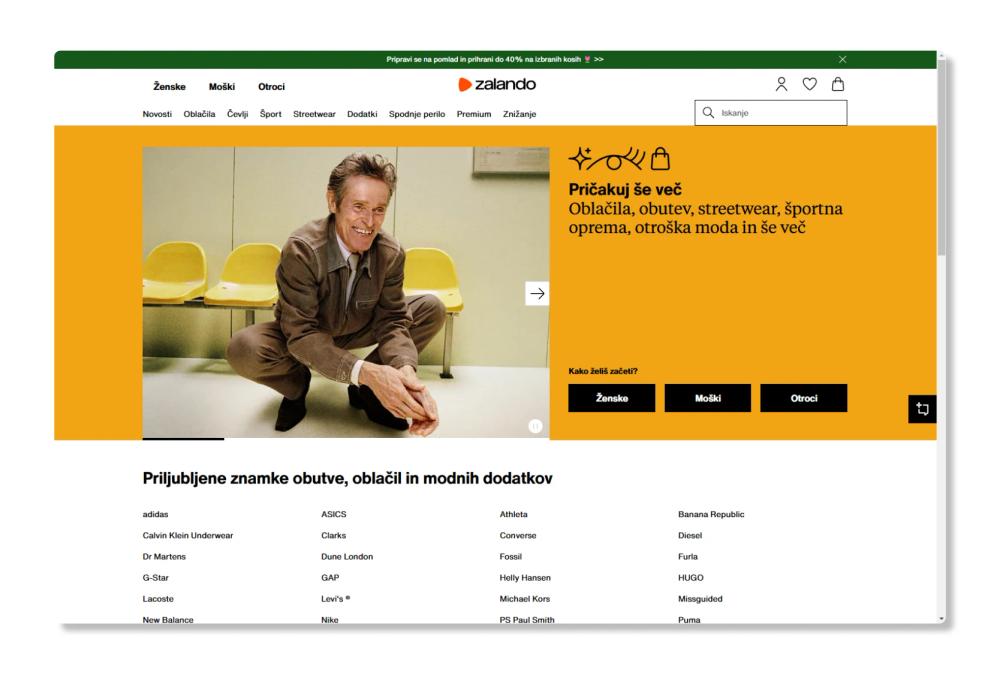The height and width of the screenshot is (674, 1000).
Task: Open the New Balance brand link
Action: click(168, 619)
